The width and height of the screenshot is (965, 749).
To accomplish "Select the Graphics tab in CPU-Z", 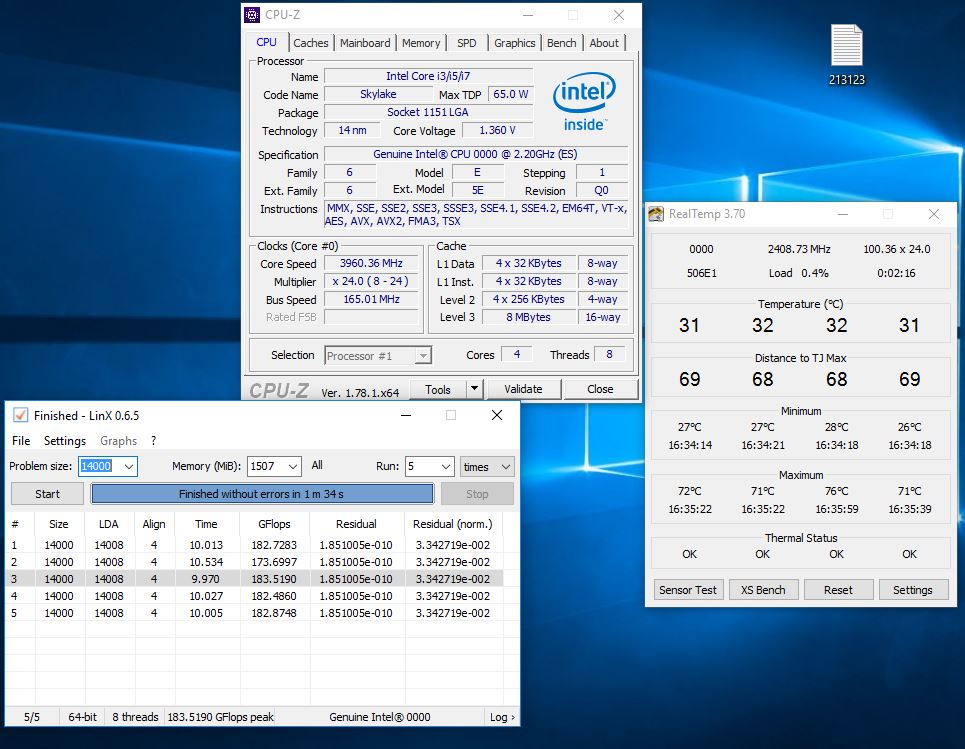I will 515,43.
